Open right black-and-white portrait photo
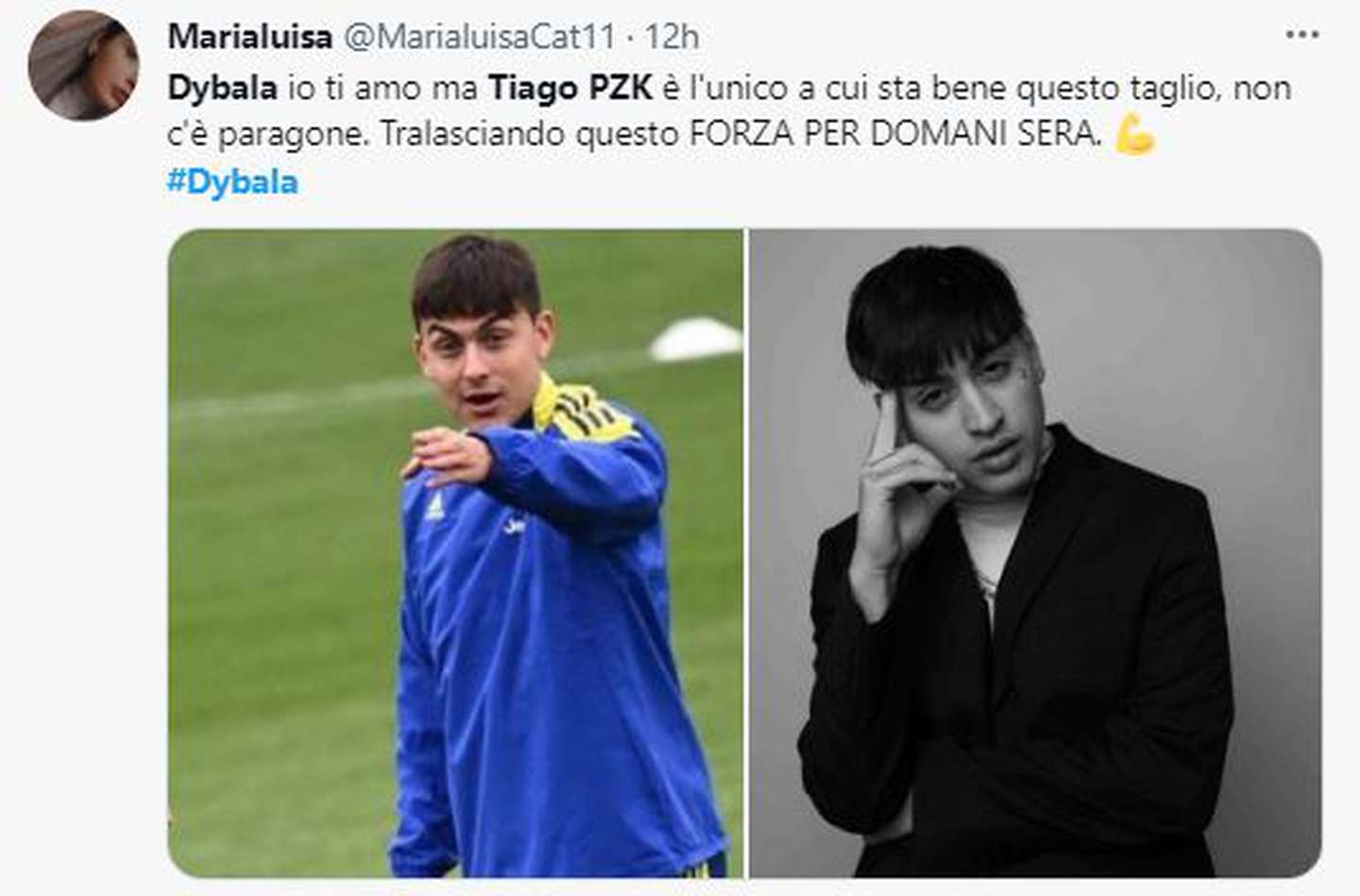This screenshot has width=1360, height=896. click(1035, 553)
